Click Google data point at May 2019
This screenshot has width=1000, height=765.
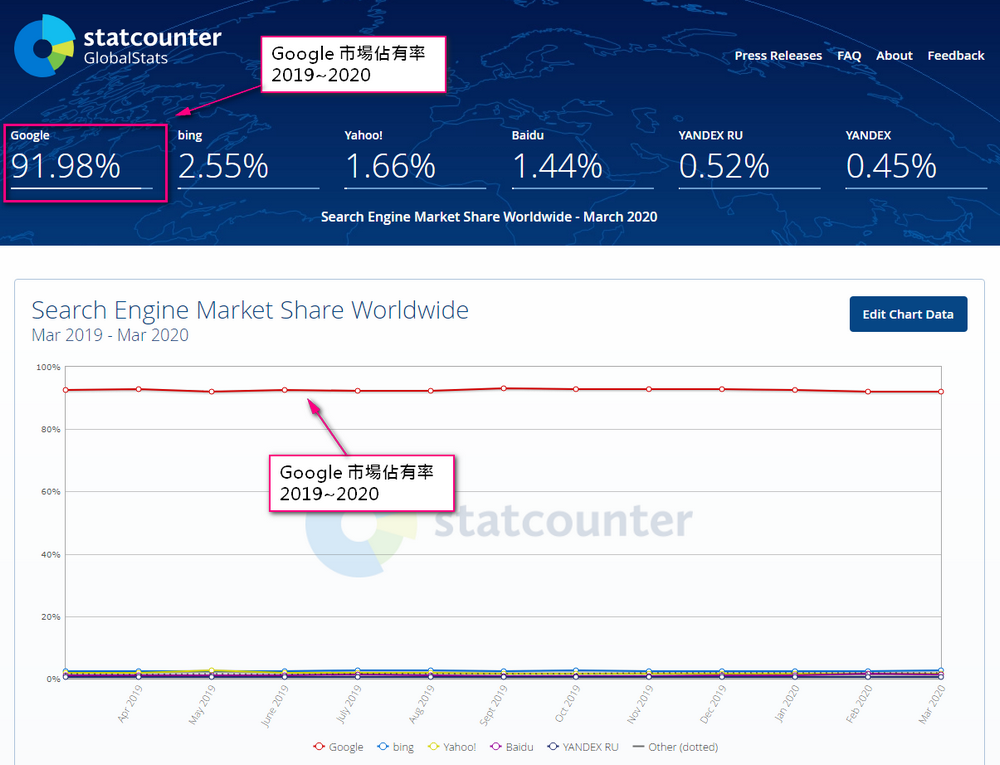pyautogui.click(x=212, y=391)
